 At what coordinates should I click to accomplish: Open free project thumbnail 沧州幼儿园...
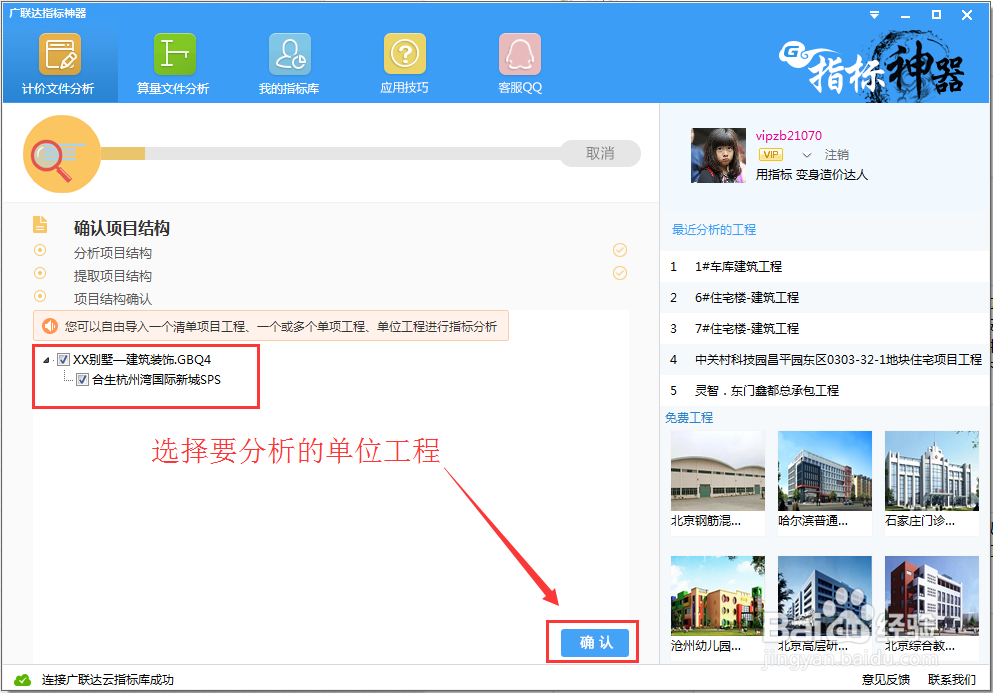(x=718, y=596)
